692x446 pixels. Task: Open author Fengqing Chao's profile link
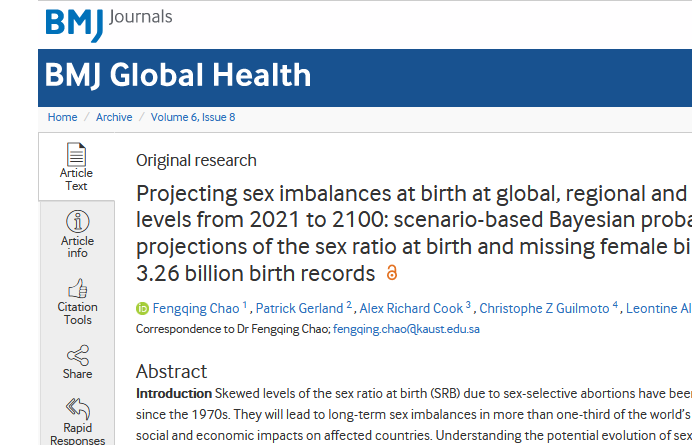click(194, 308)
